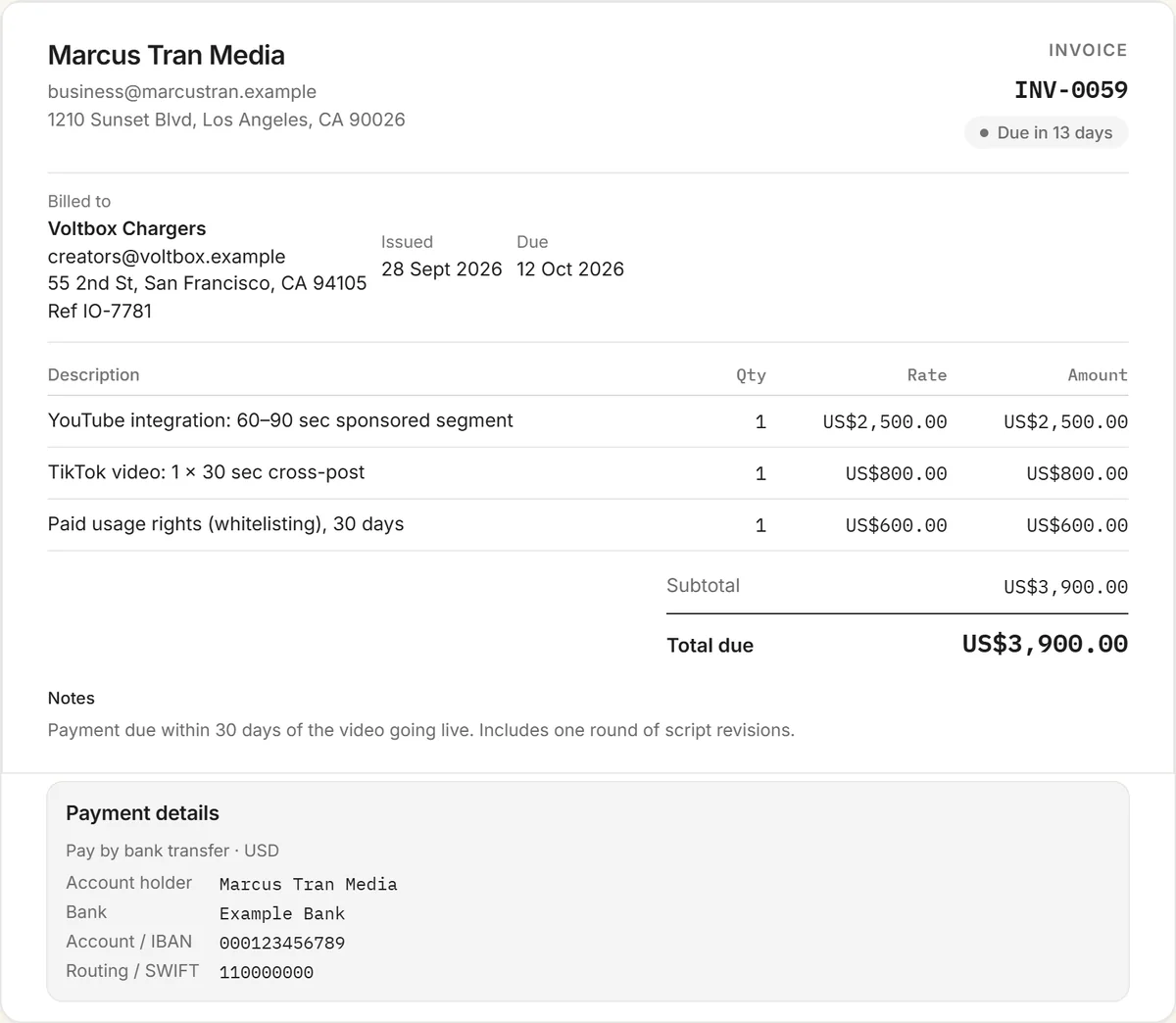This screenshot has width=1176, height=1023.
Task: Click the Subtotal label
Action: [x=704, y=586]
